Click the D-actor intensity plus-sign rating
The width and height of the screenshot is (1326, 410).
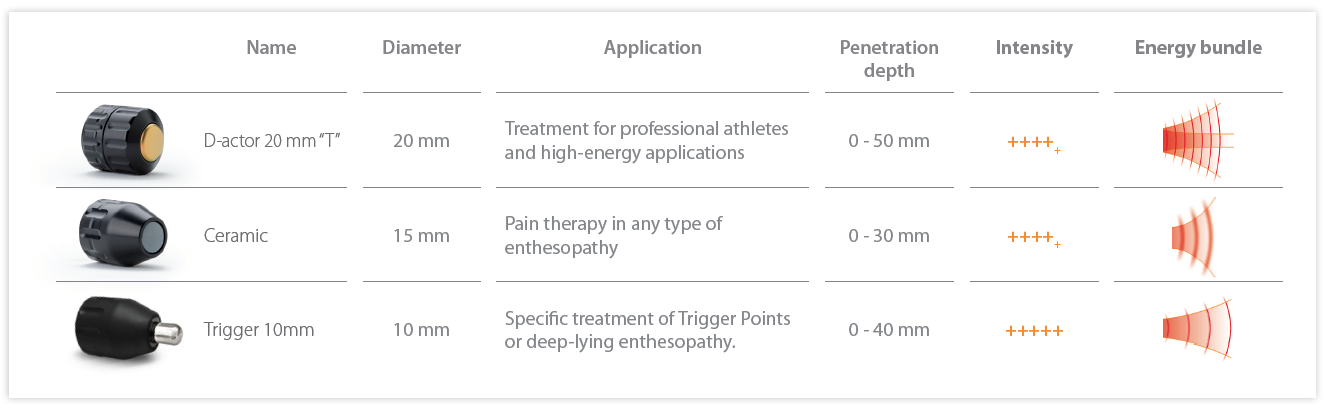1034,143
